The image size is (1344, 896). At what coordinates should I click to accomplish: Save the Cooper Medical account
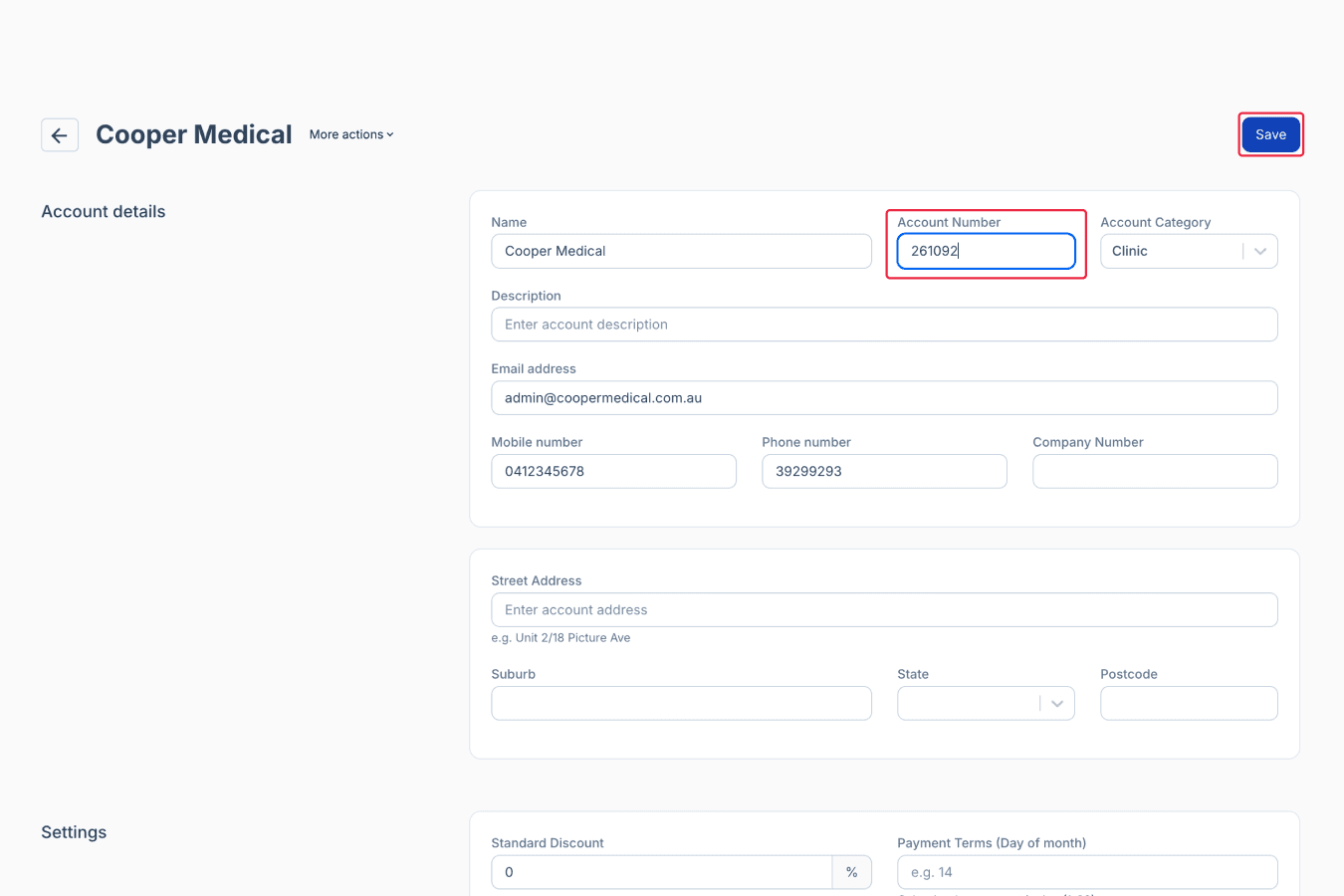pyautogui.click(x=1270, y=134)
